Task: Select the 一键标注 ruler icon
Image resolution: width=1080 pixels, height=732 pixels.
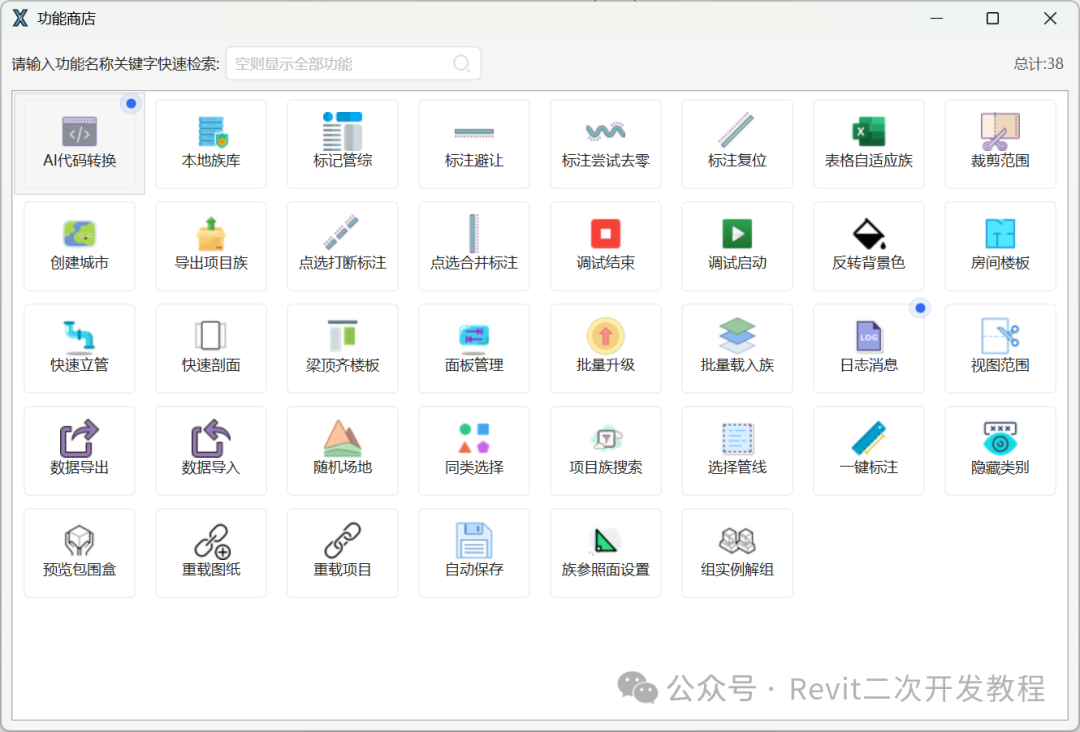Action: click(869, 438)
